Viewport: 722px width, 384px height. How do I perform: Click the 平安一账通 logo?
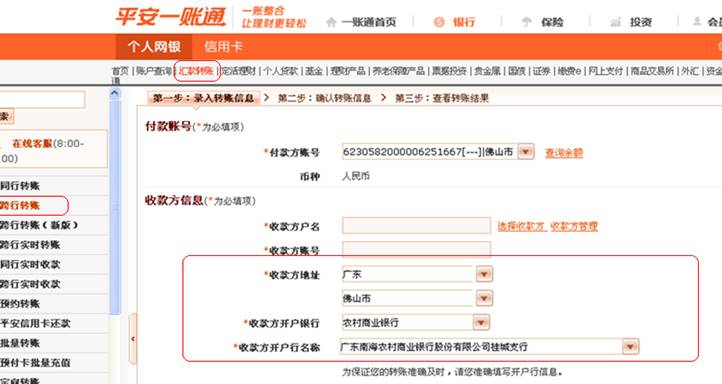170,17
